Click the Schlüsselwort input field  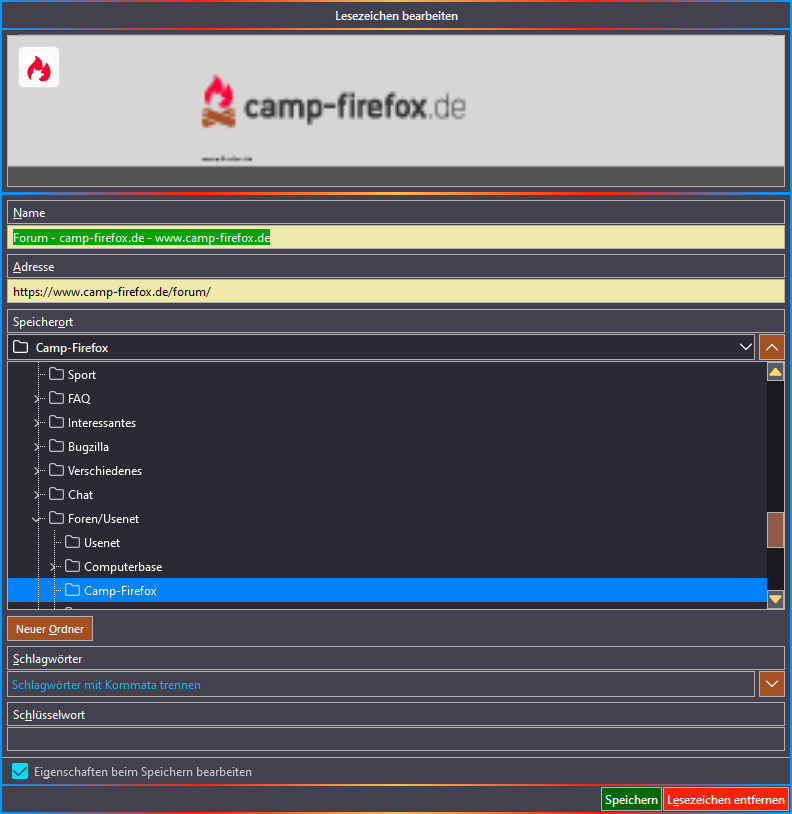[396, 739]
